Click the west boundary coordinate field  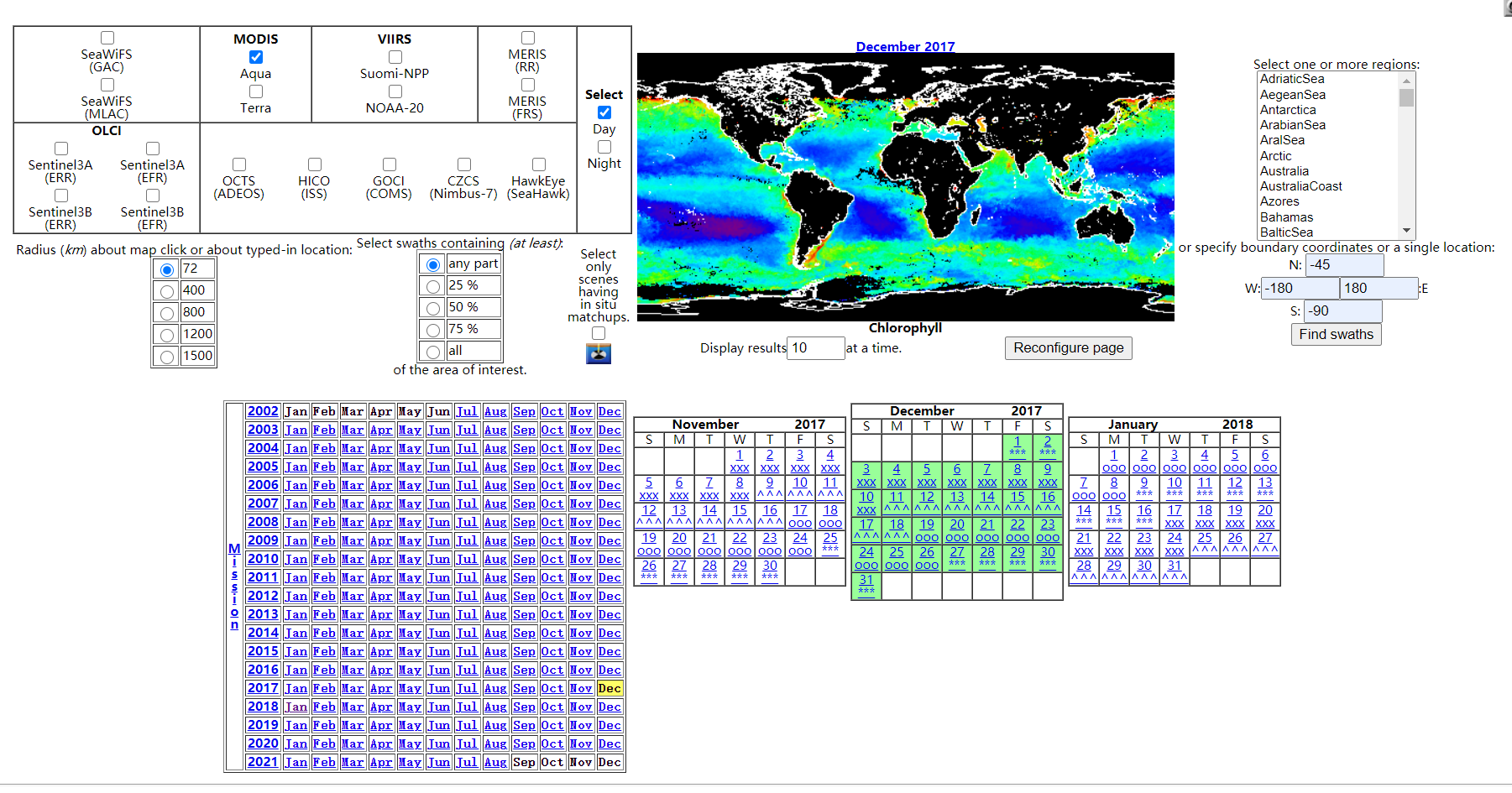[x=1300, y=289]
